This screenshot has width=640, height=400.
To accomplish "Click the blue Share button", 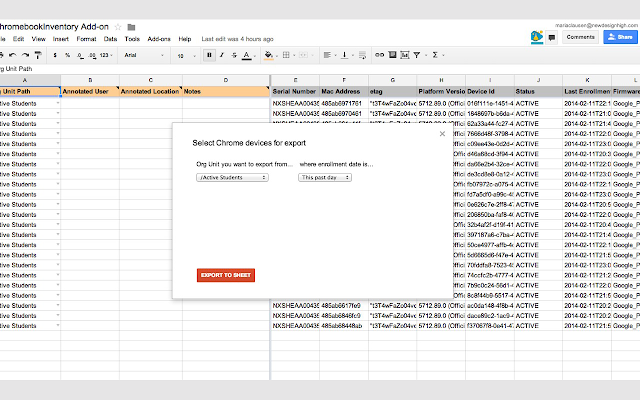I will click(620, 37).
